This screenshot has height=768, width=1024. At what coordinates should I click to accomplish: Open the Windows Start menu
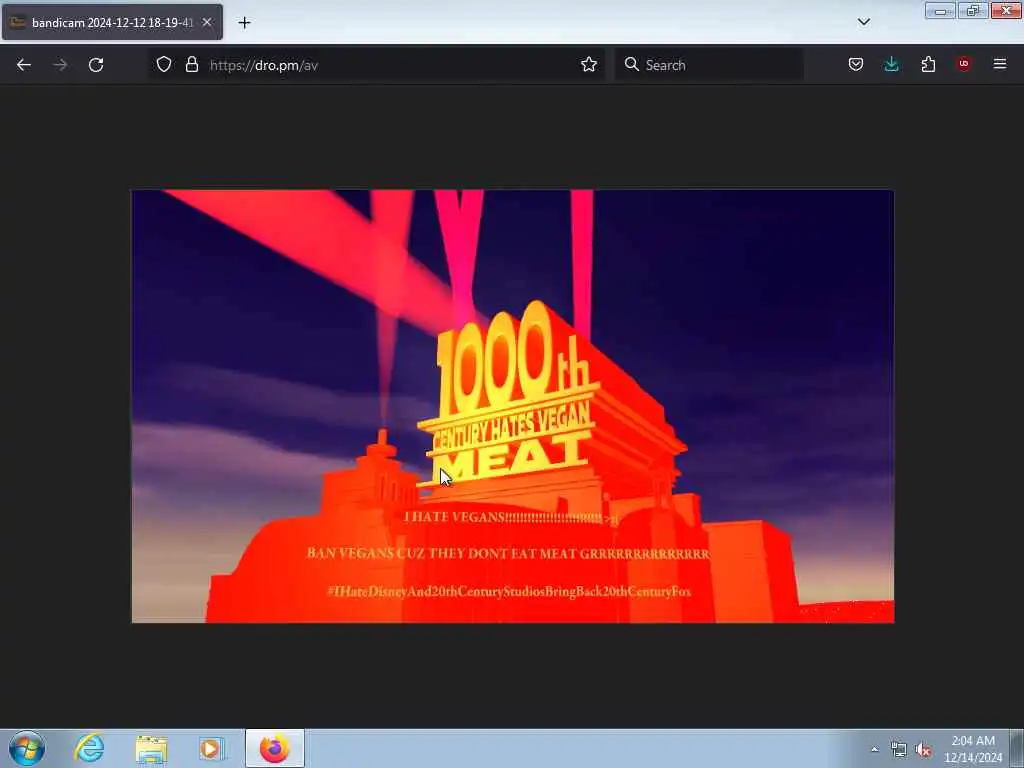27,748
